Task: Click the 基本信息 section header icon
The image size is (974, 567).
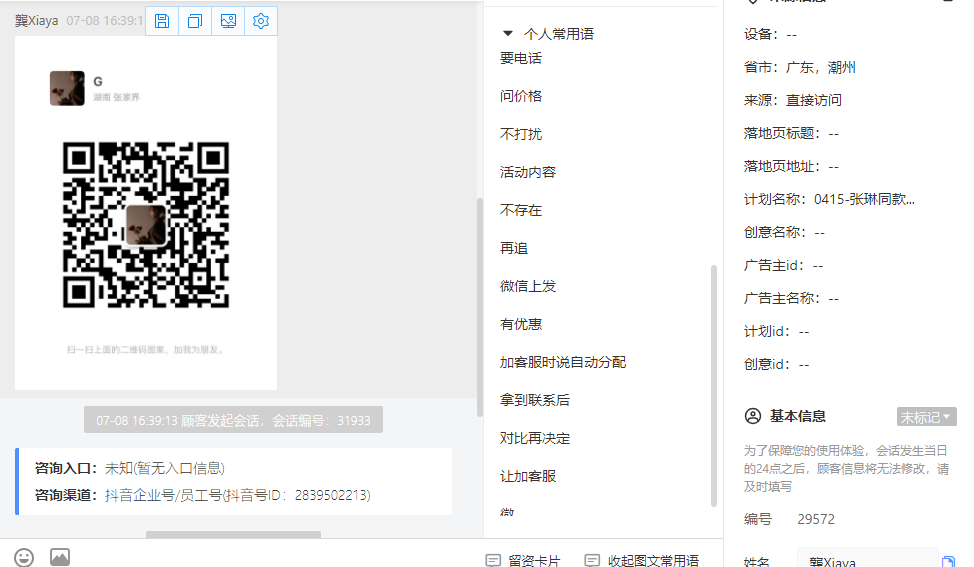Action: coord(753,416)
